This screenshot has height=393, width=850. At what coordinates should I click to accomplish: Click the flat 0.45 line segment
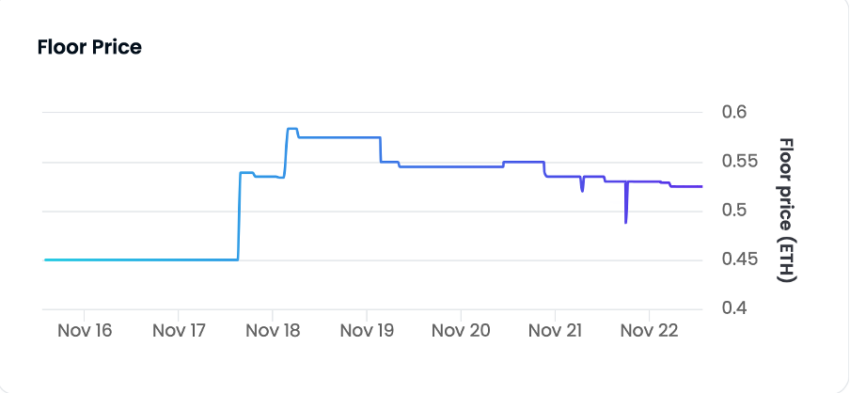(x=141, y=260)
